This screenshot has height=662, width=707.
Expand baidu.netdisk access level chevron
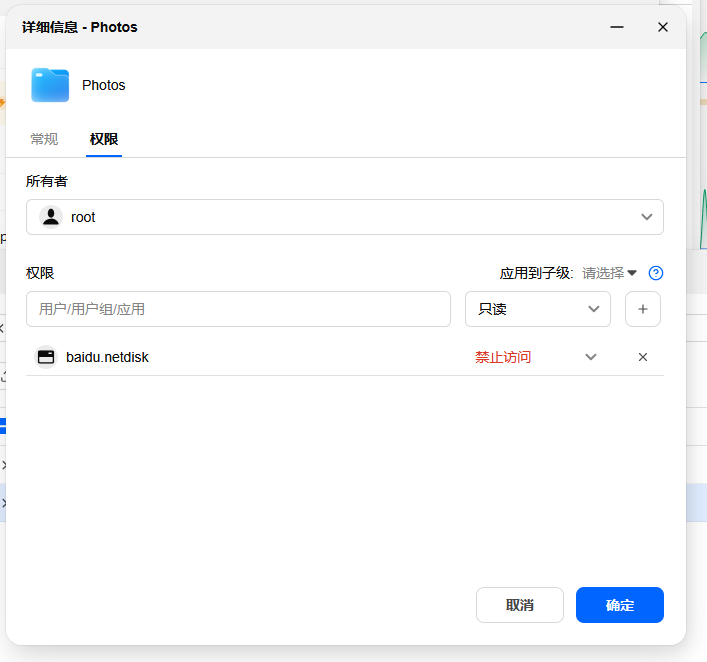point(591,357)
